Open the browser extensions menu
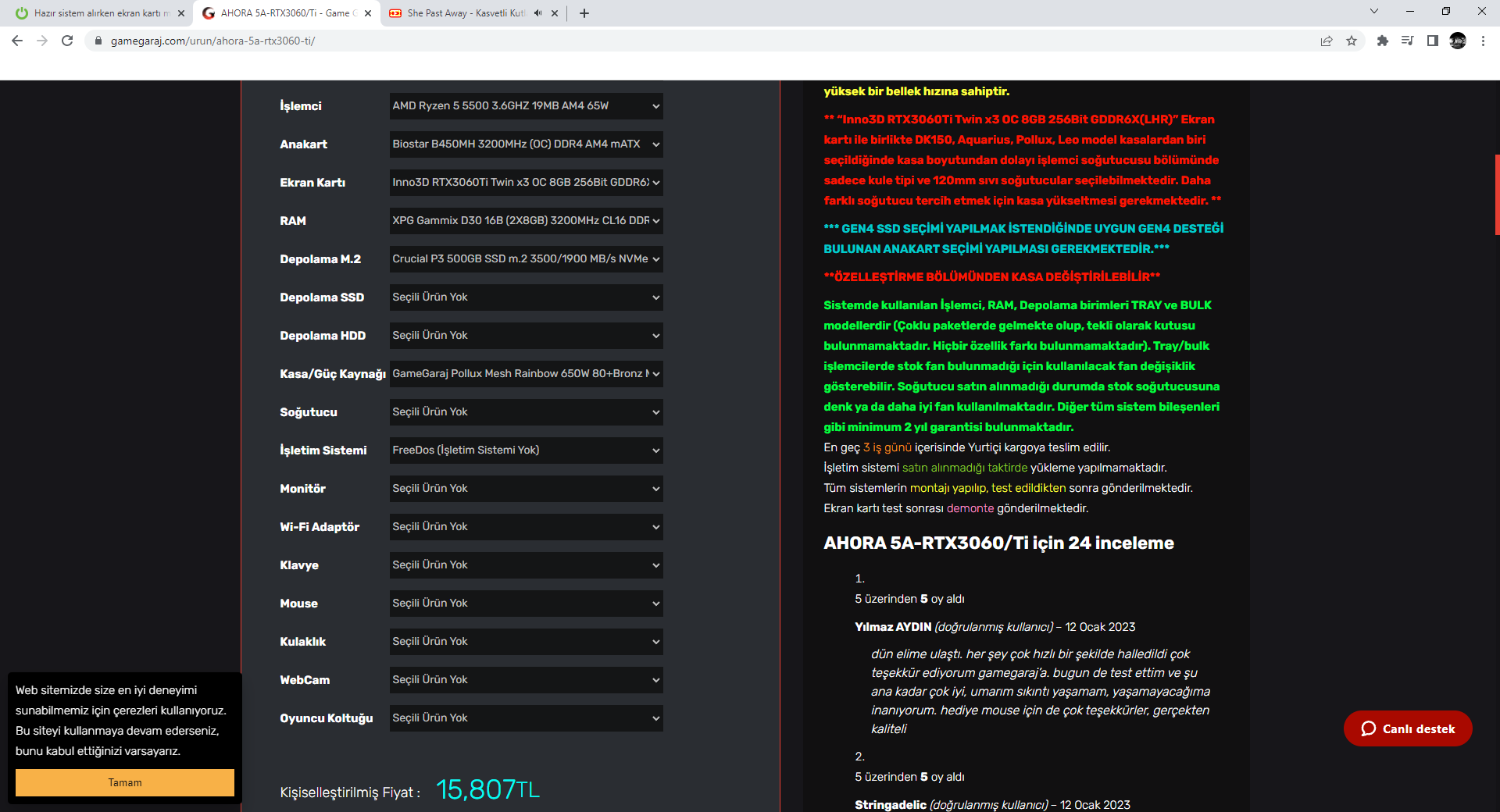Image resolution: width=1500 pixels, height=812 pixels. [x=1383, y=41]
